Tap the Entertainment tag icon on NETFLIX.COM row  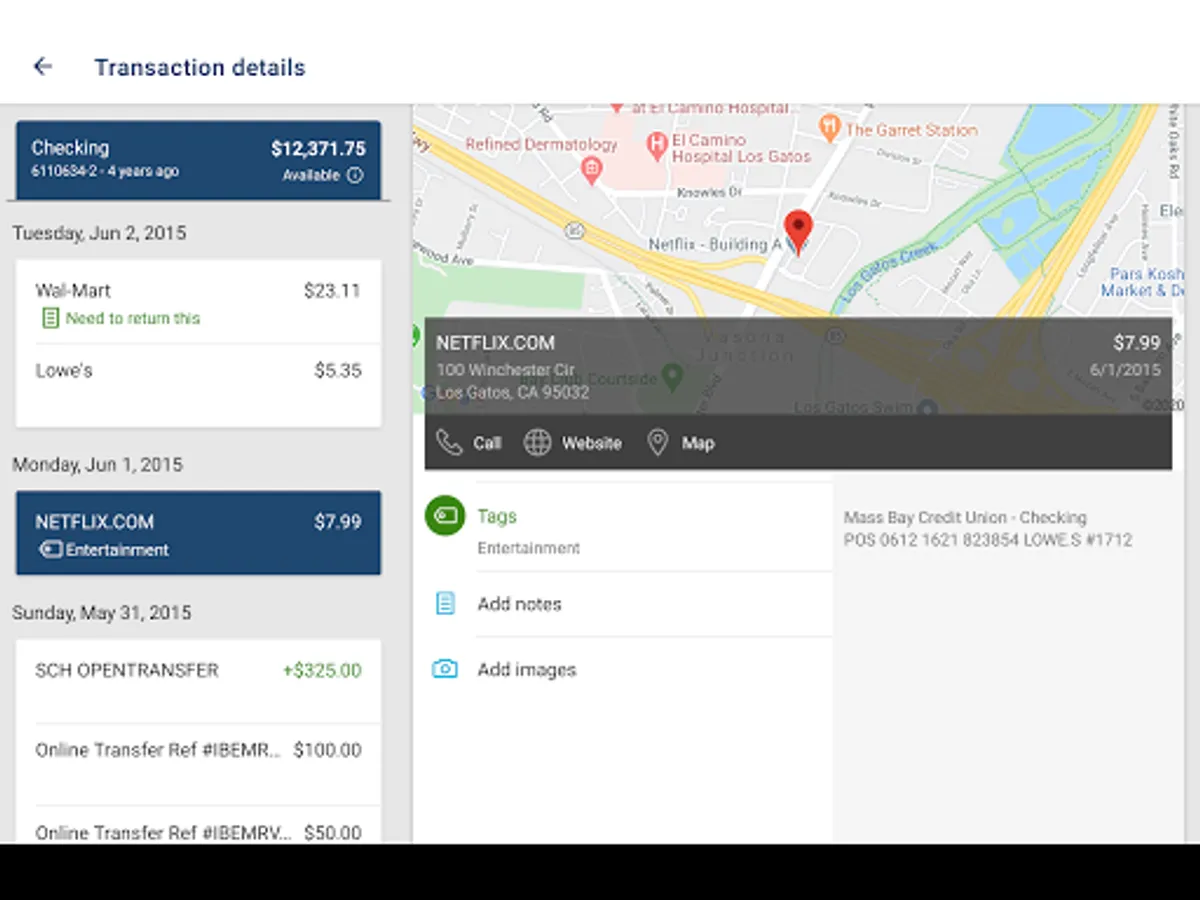[51, 549]
